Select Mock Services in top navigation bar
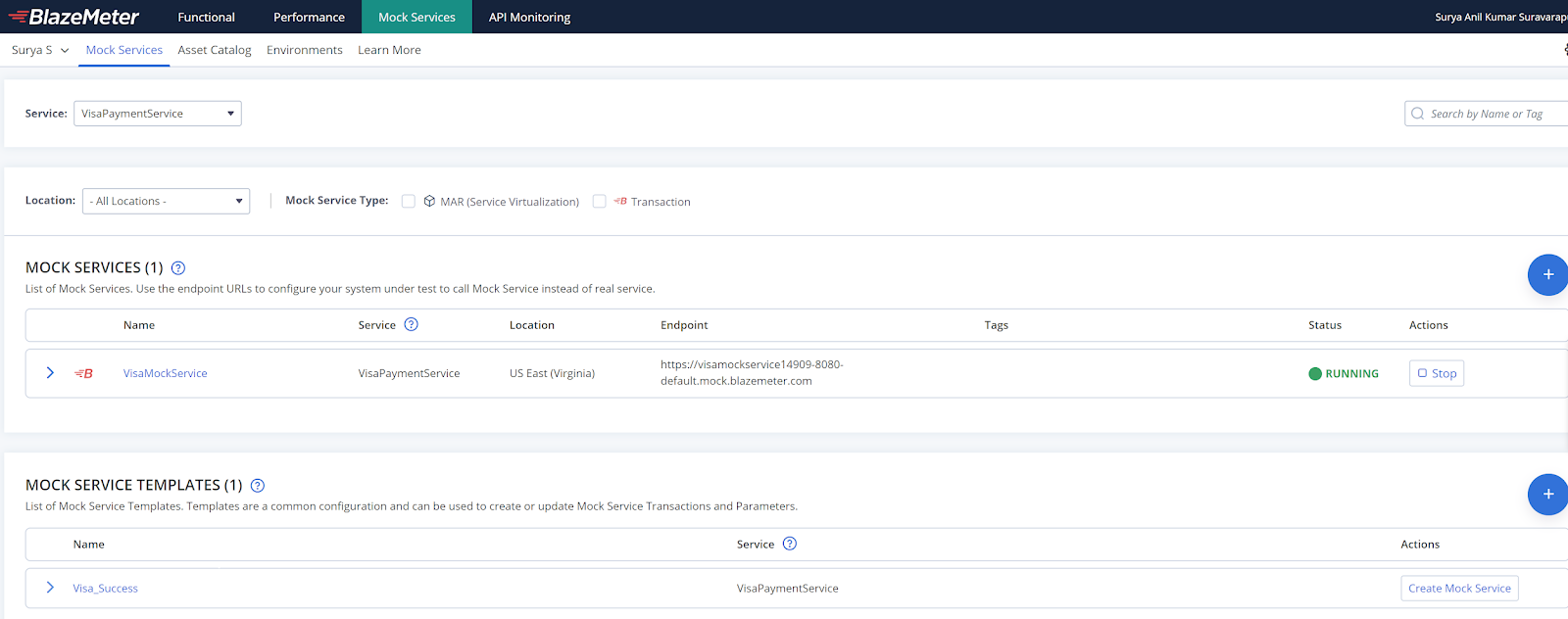Screen dimensions: 1568x619 pyautogui.click(x=416, y=17)
